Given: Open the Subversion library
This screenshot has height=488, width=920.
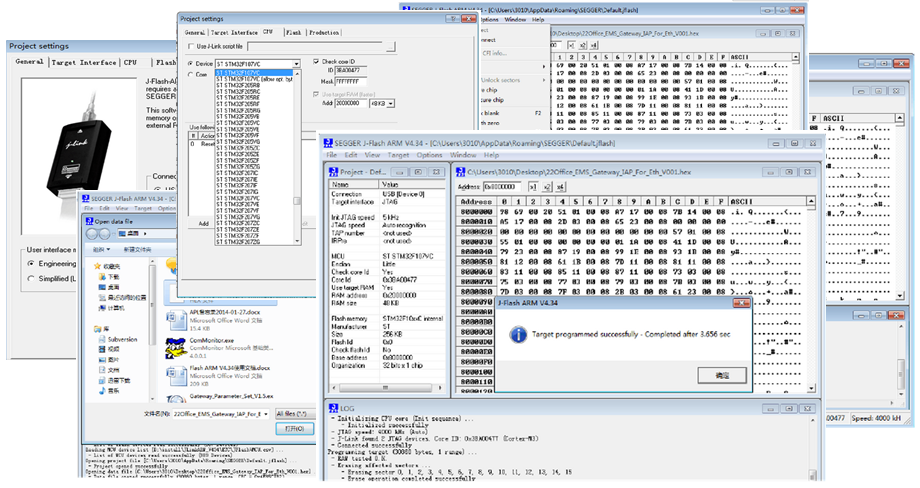Looking at the screenshot, I should coord(118,339).
